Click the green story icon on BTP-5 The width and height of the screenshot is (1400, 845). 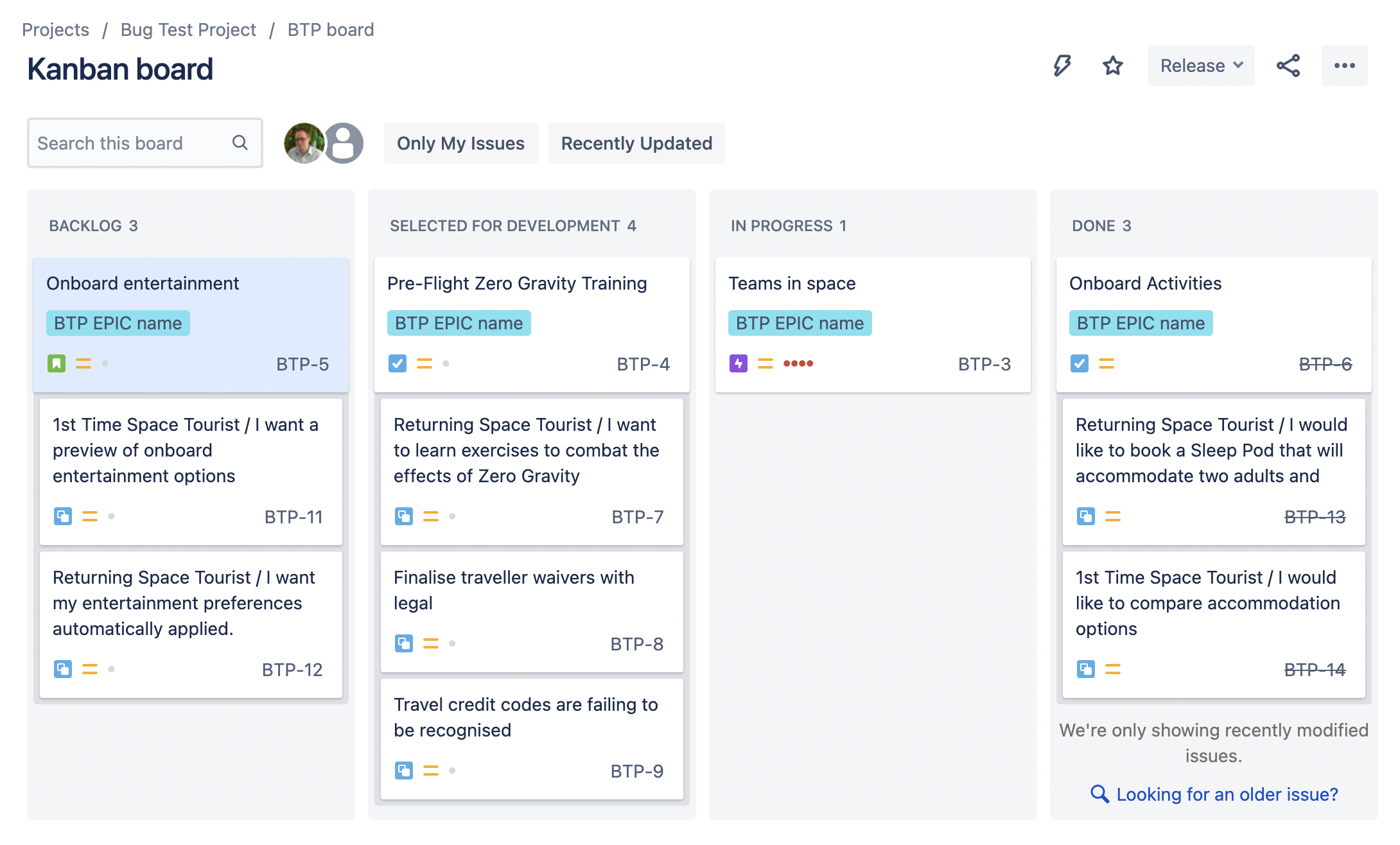(x=57, y=363)
